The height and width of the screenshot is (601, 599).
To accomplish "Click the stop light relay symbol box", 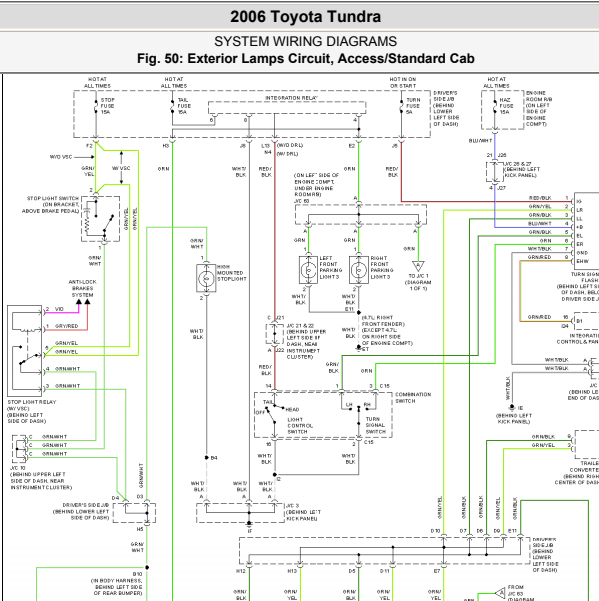I will click(25, 351).
